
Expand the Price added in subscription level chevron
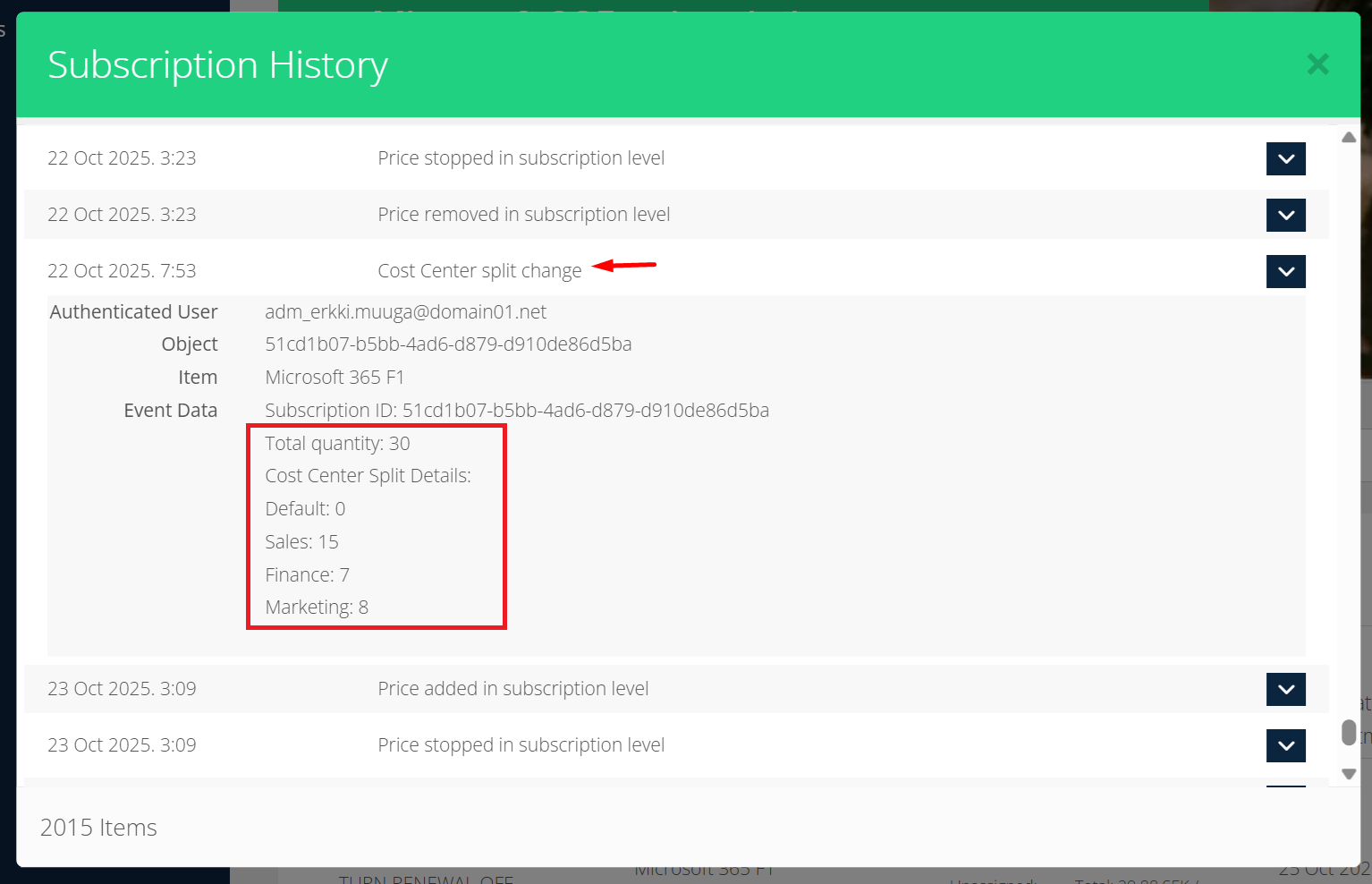[1285, 690]
